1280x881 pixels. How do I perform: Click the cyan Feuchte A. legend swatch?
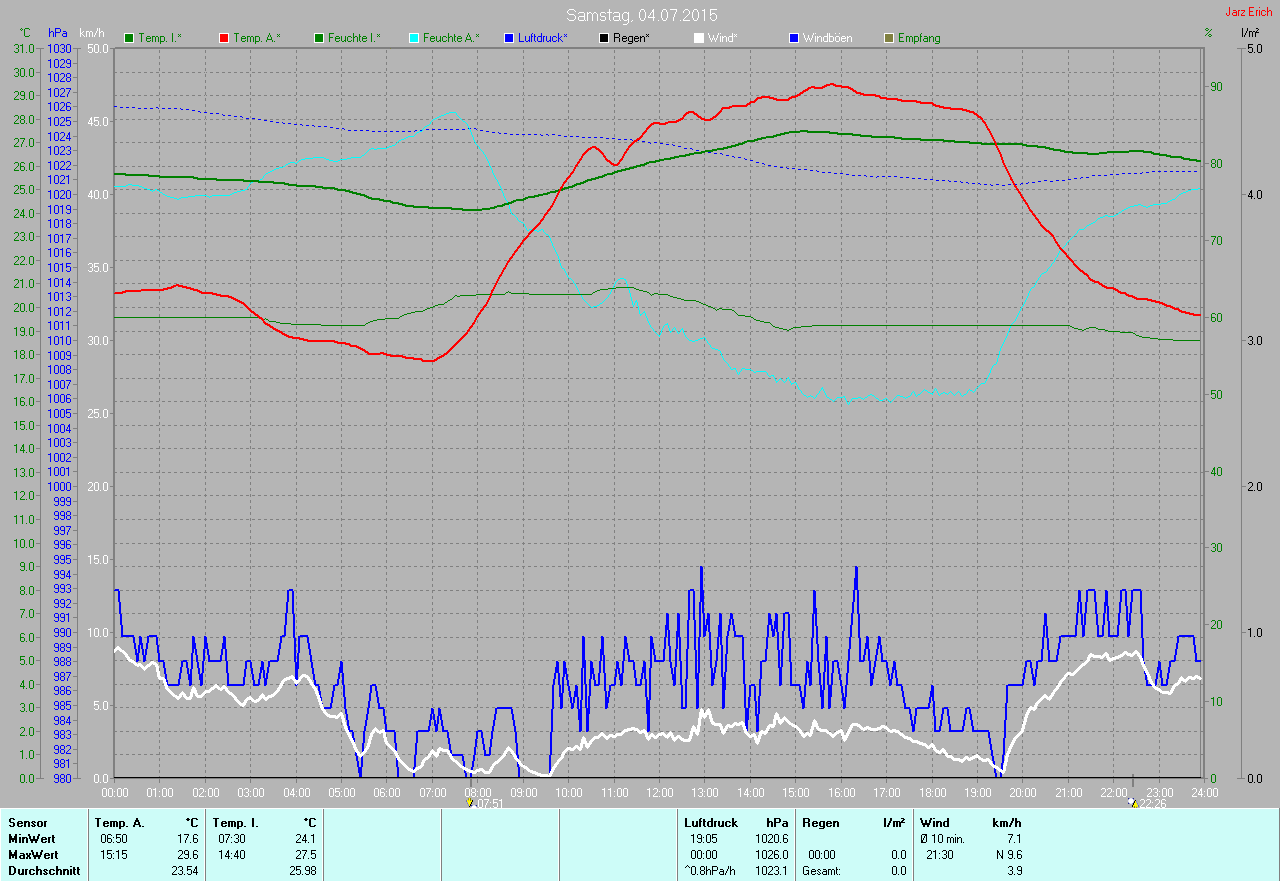click(414, 38)
